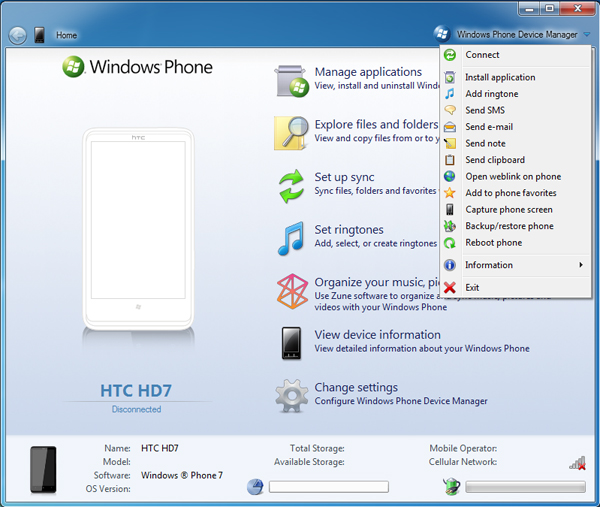The width and height of the screenshot is (600, 507).
Task: Click the Home breadcrumb link
Action: click(x=66, y=35)
